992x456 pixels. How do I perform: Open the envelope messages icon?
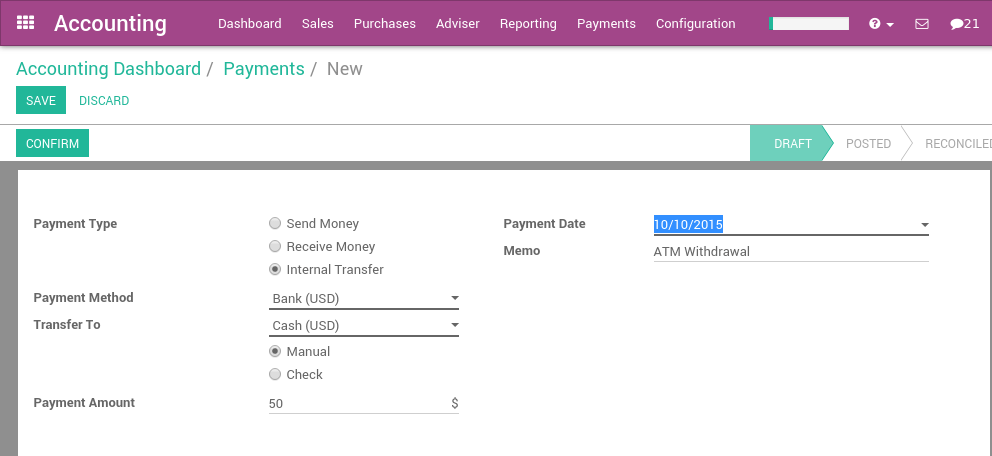coord(922,23)
